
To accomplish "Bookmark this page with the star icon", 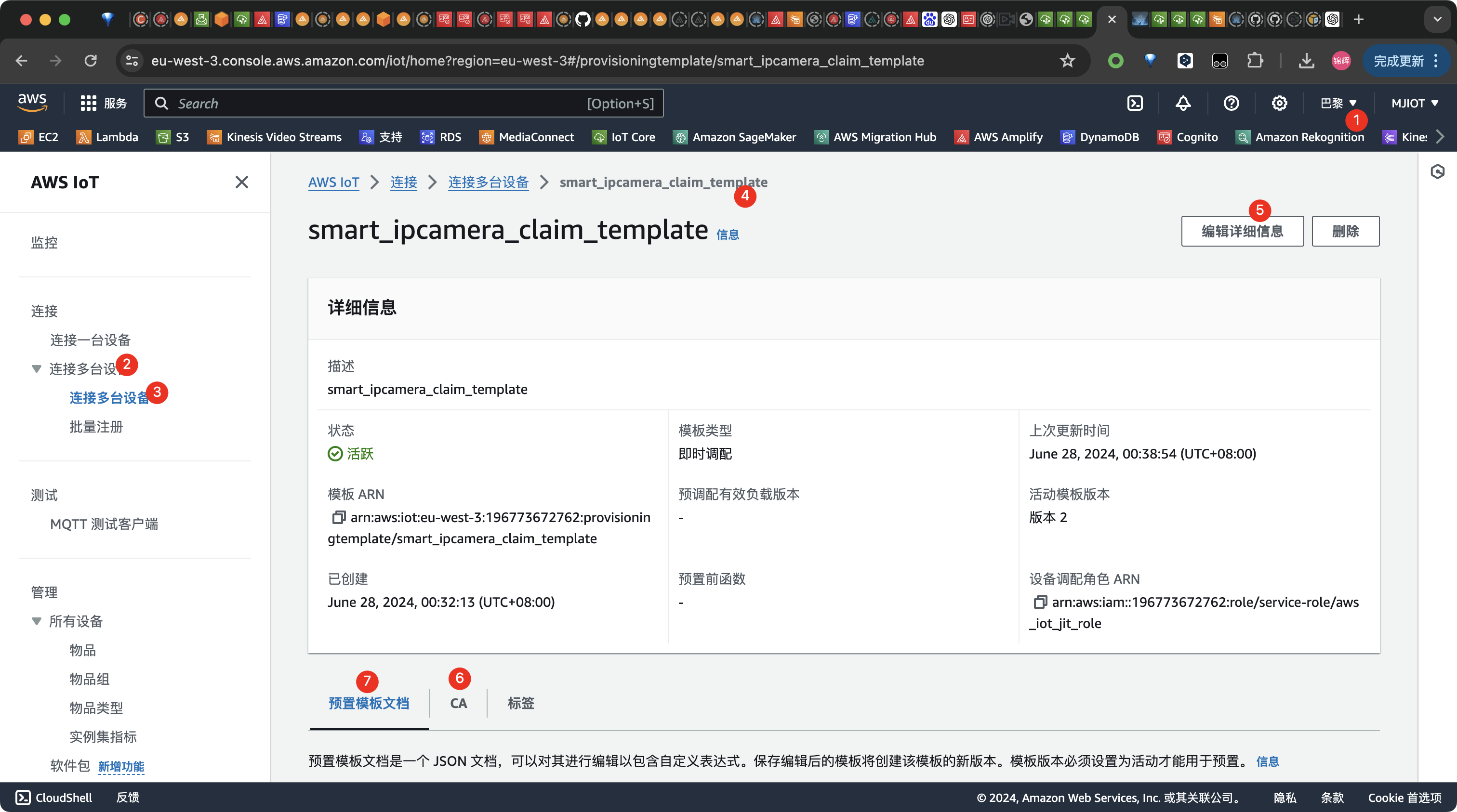I will point(1067,61).
